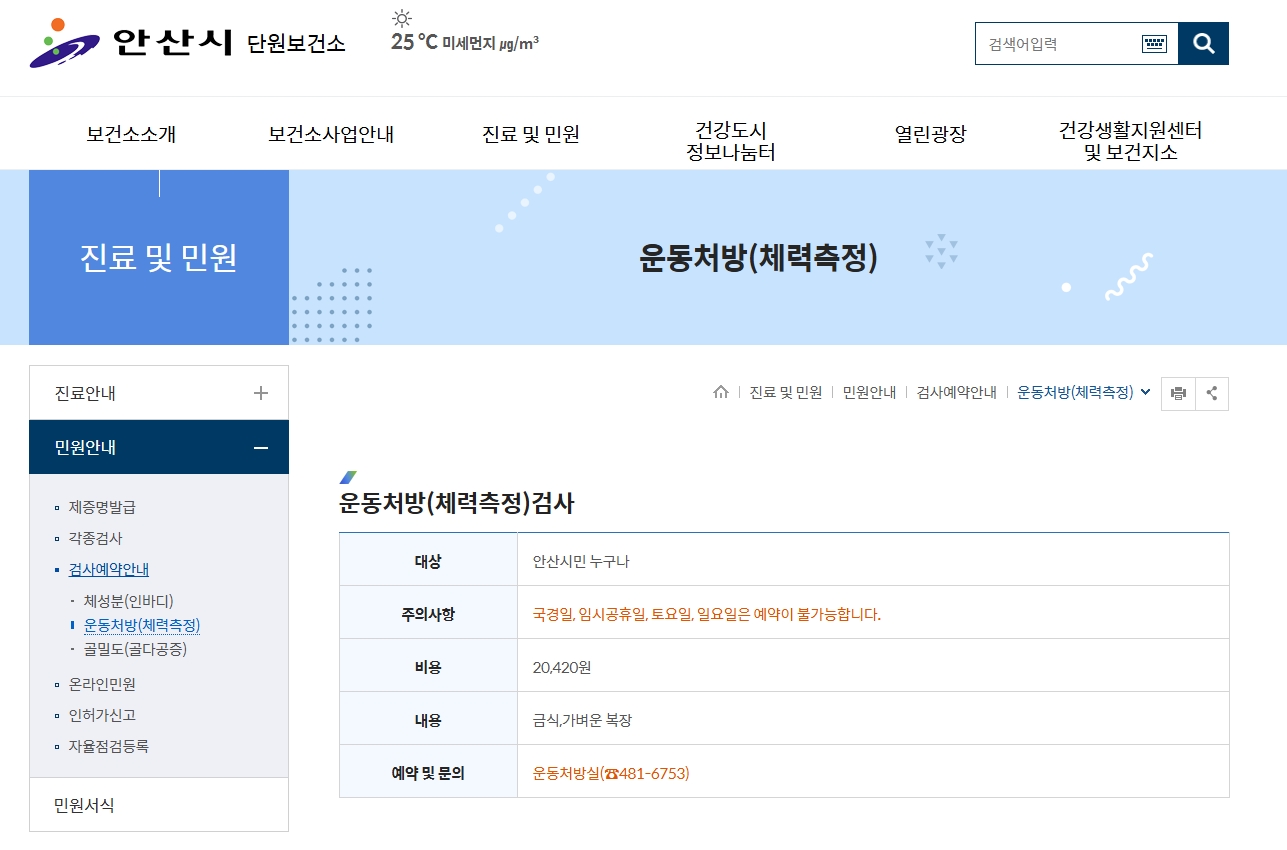
Task: Collapse the 민원안내 sidebar section
Action: (x=260, y=447)
